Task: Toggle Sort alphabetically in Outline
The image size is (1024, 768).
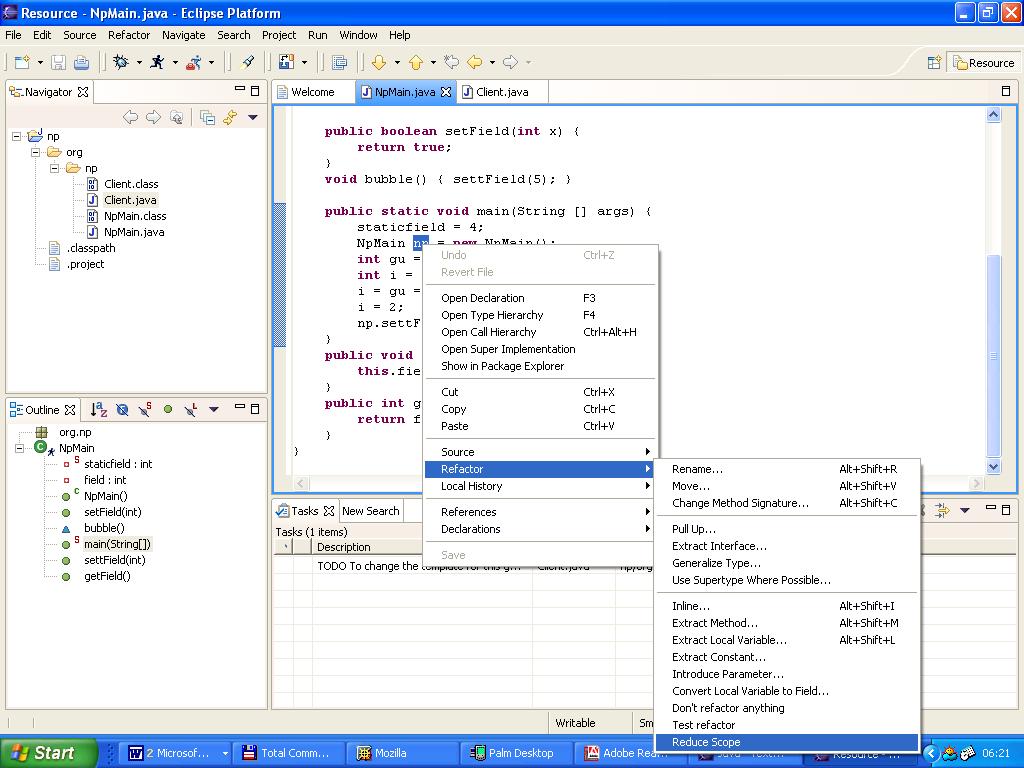Action: click(99, 409)
